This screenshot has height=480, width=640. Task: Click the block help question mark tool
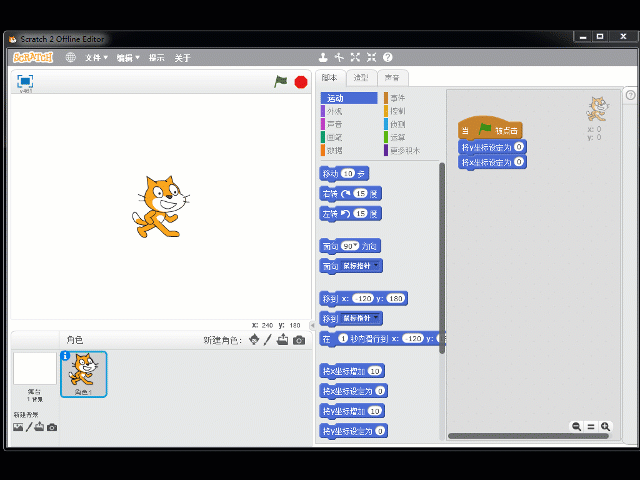pos(387,58)
